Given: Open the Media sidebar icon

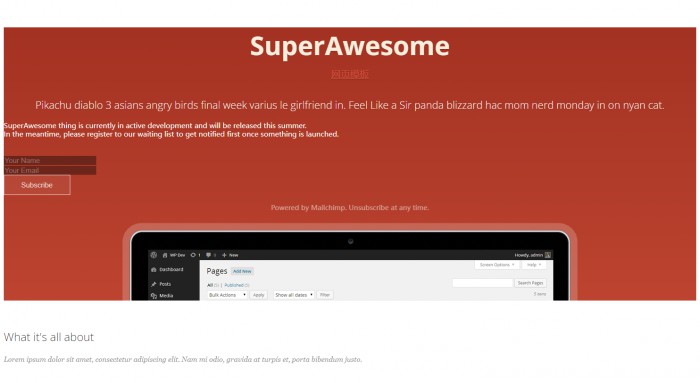Looking at the screenshot, I should point(154,296).
